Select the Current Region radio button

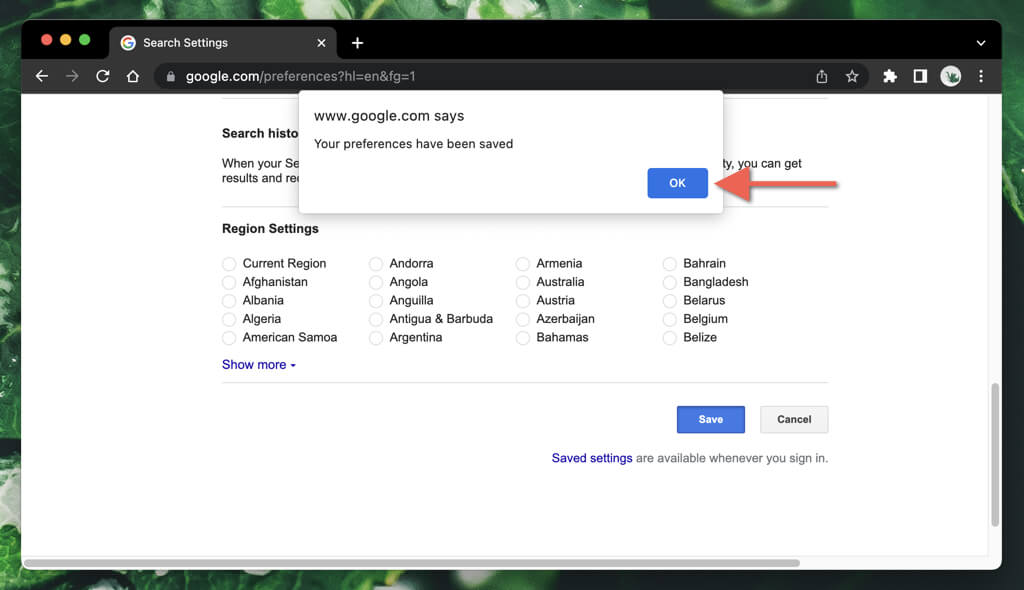click(x=229, y=264)
